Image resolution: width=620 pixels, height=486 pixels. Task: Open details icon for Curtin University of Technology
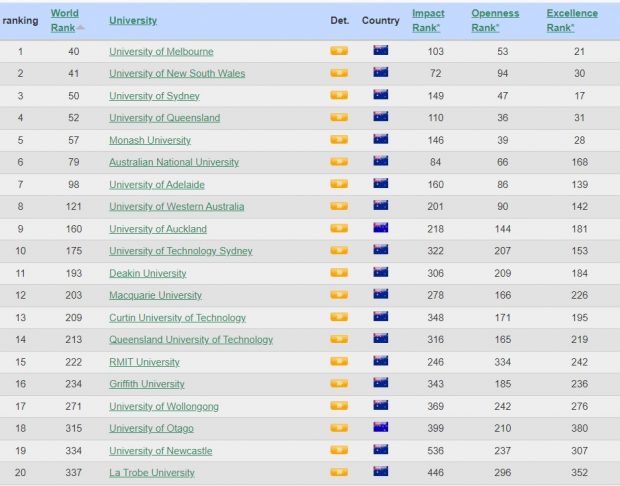pyautogui.click(x=339, y=317)
